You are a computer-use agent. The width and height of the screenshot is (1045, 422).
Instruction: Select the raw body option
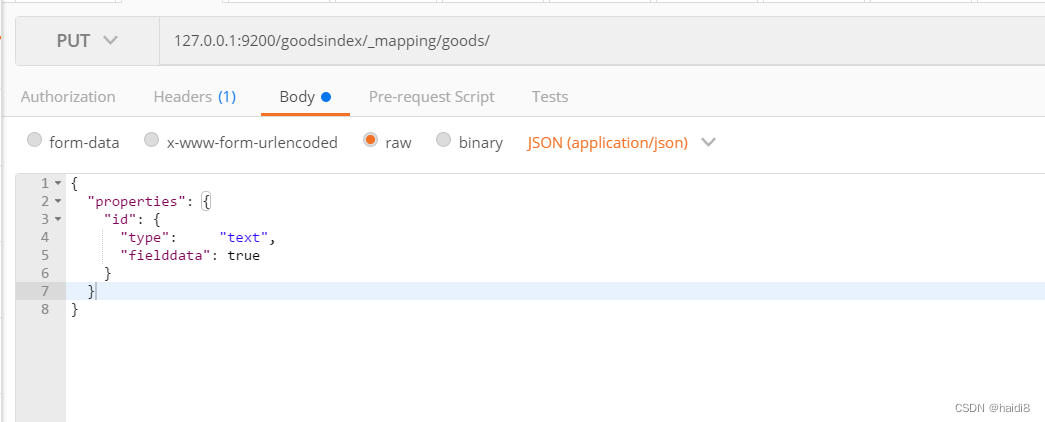point(371,141)
